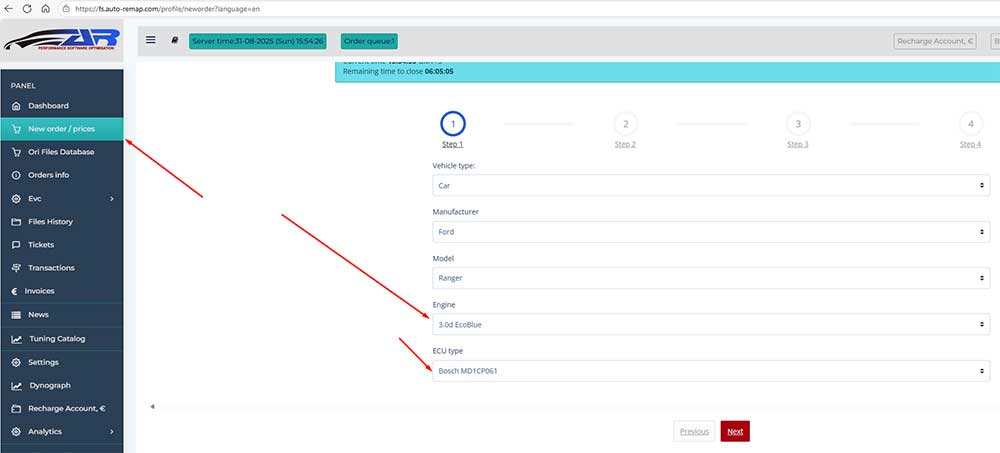The height and width of the screenshot is (453, 1000).
Task: Click the book icon beside the hamburger
Action: click(x=175, y=40)
